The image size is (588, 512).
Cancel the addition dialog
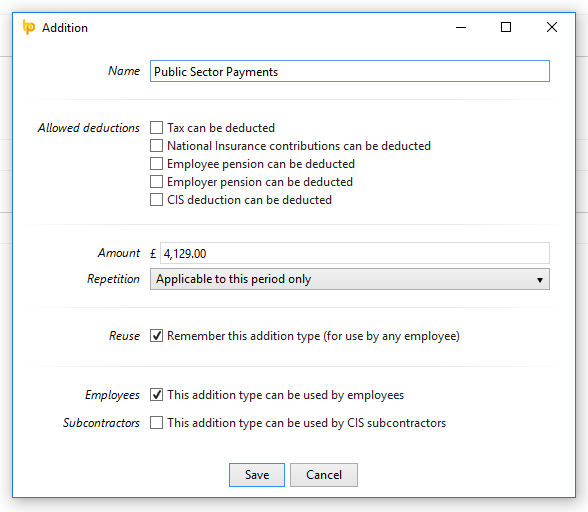(x=324, y=475)
